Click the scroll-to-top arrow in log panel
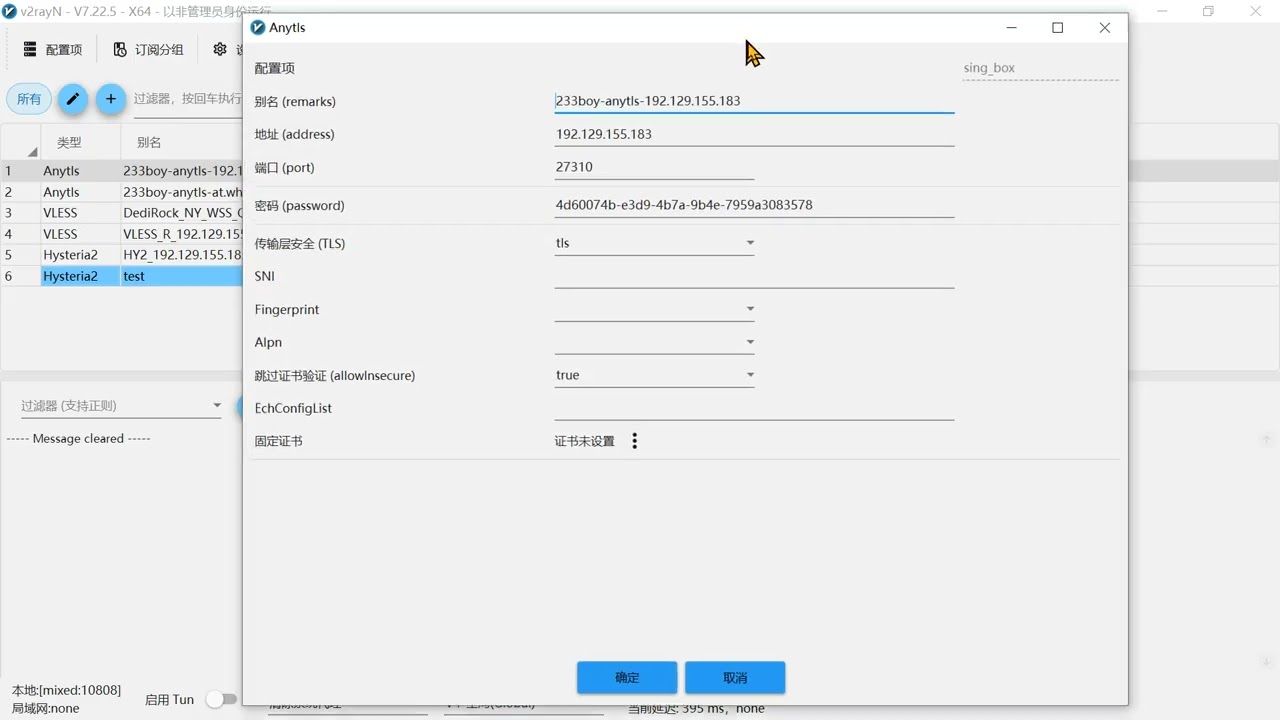This screenshot has width=1280, height=720. tap(1265, 440)
